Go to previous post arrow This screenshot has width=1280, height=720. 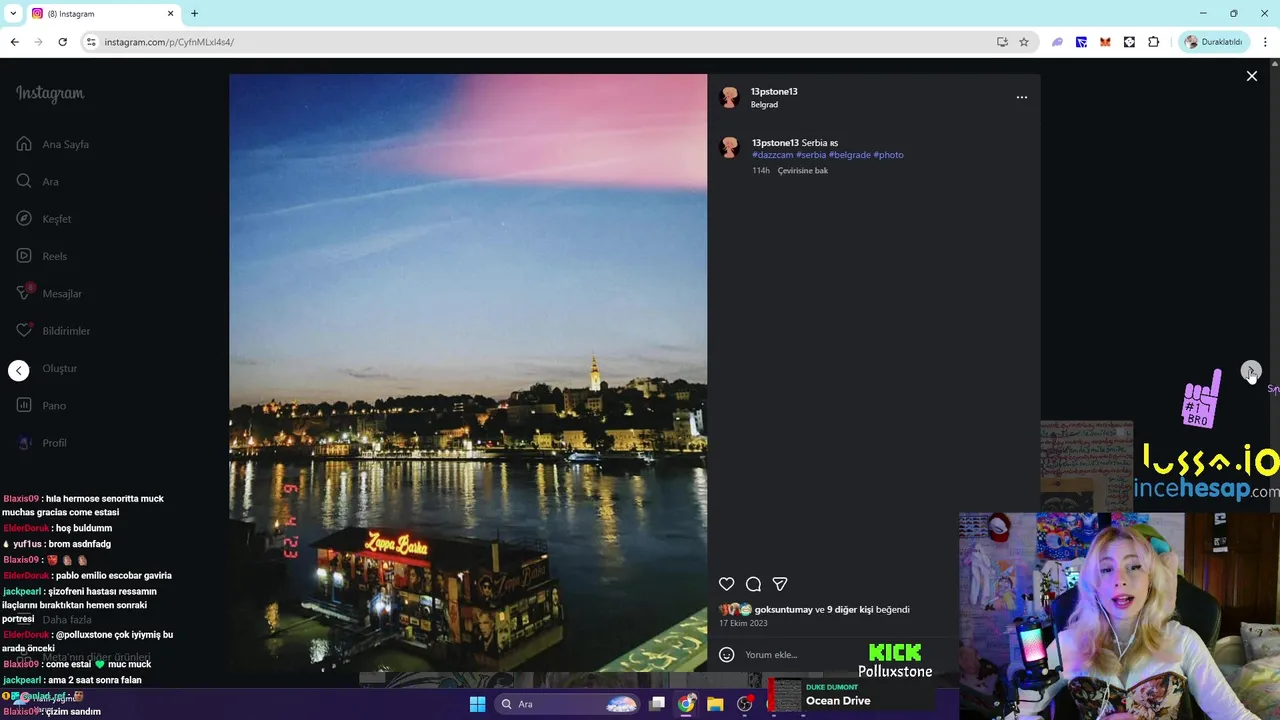(x=19, y=371)
